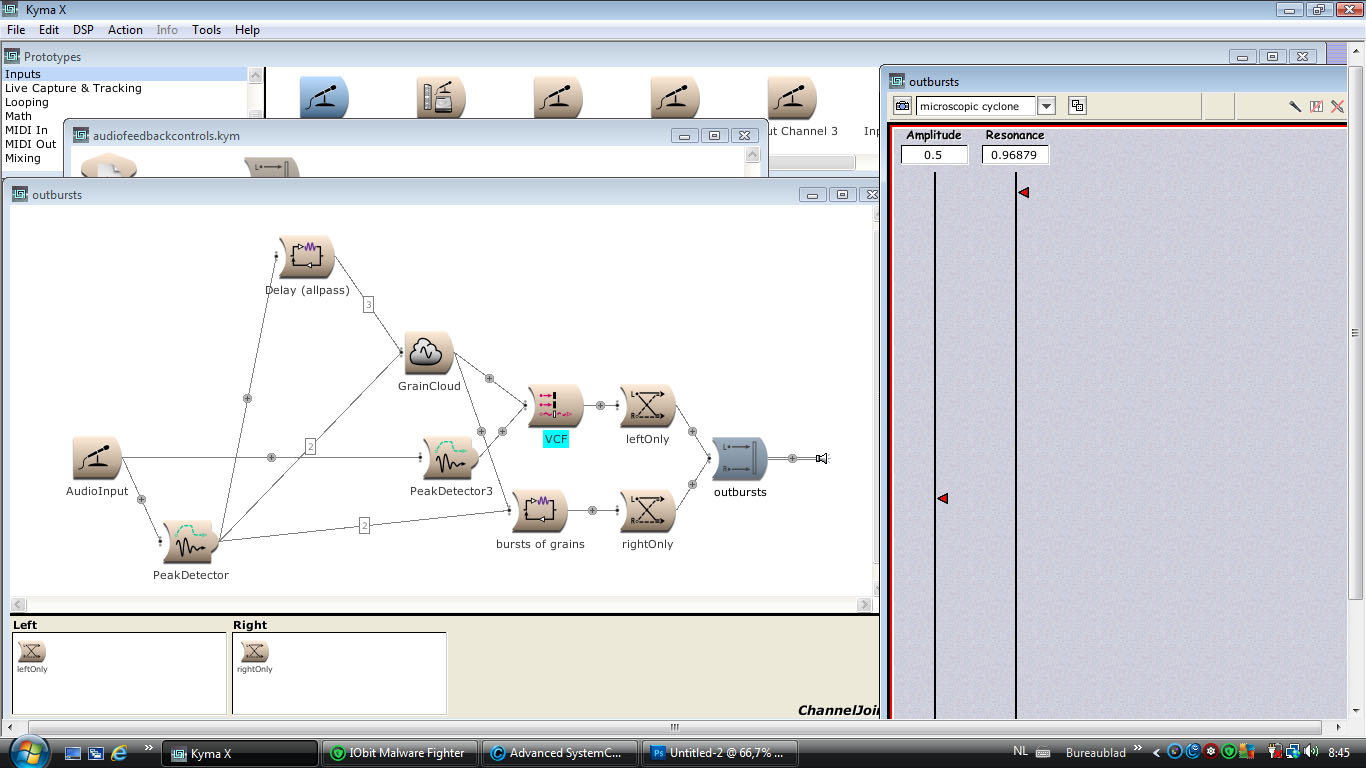Open the DSP menu
This screenshot has width=1366, height=768.
83,30
